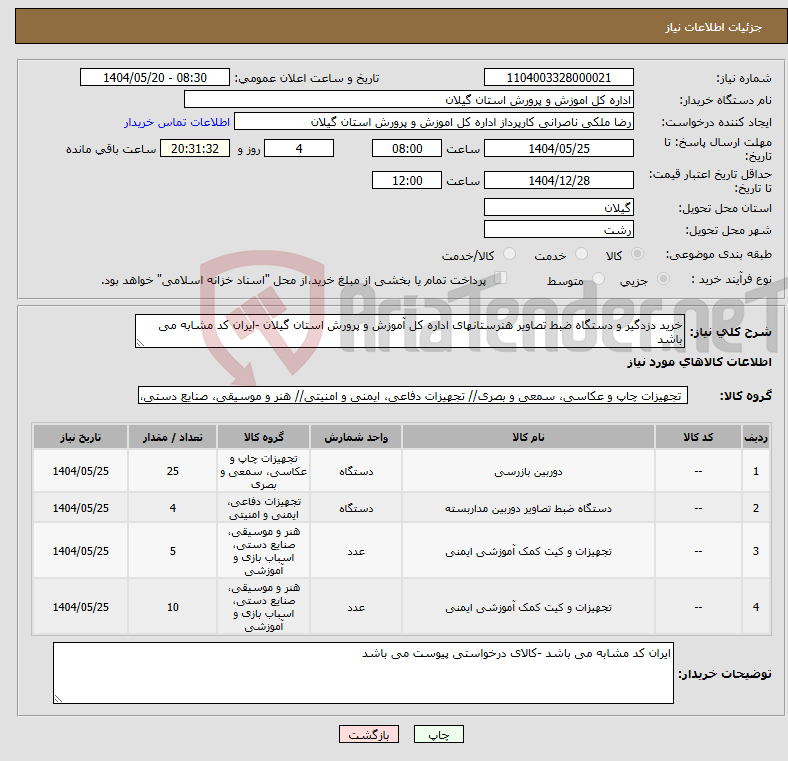Screen dimensions: 788x761
Task: Select the خدمت radio button
Action: 581,254
